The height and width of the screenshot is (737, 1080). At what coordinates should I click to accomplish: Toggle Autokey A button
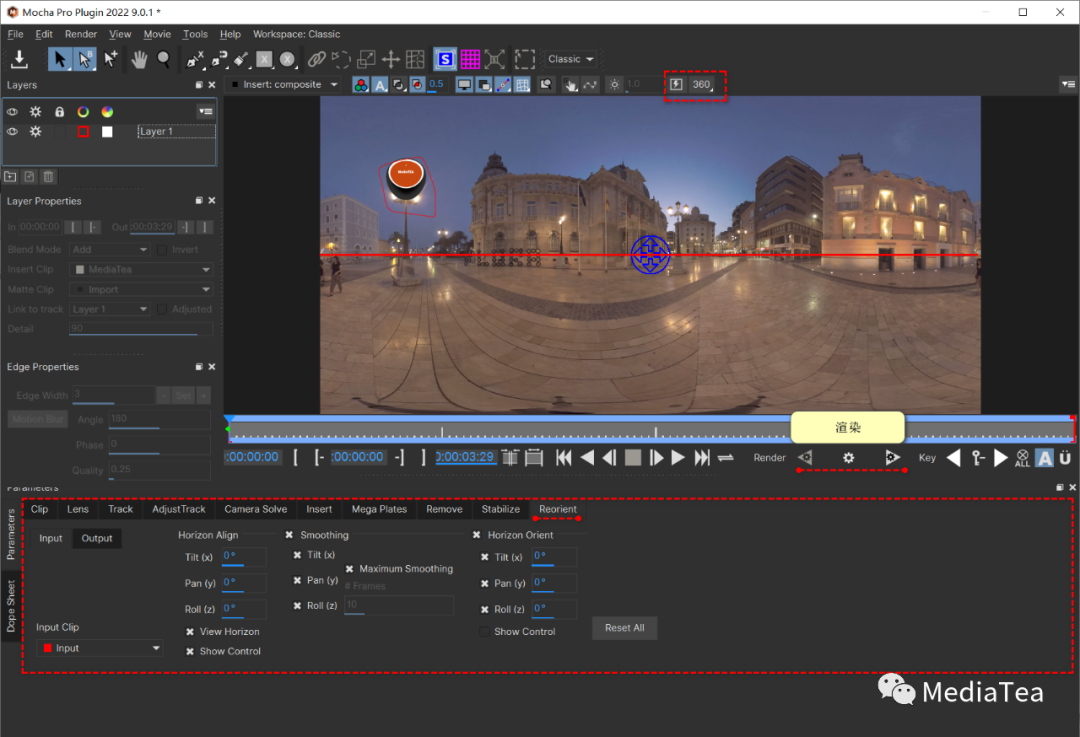coord(1045,458)
